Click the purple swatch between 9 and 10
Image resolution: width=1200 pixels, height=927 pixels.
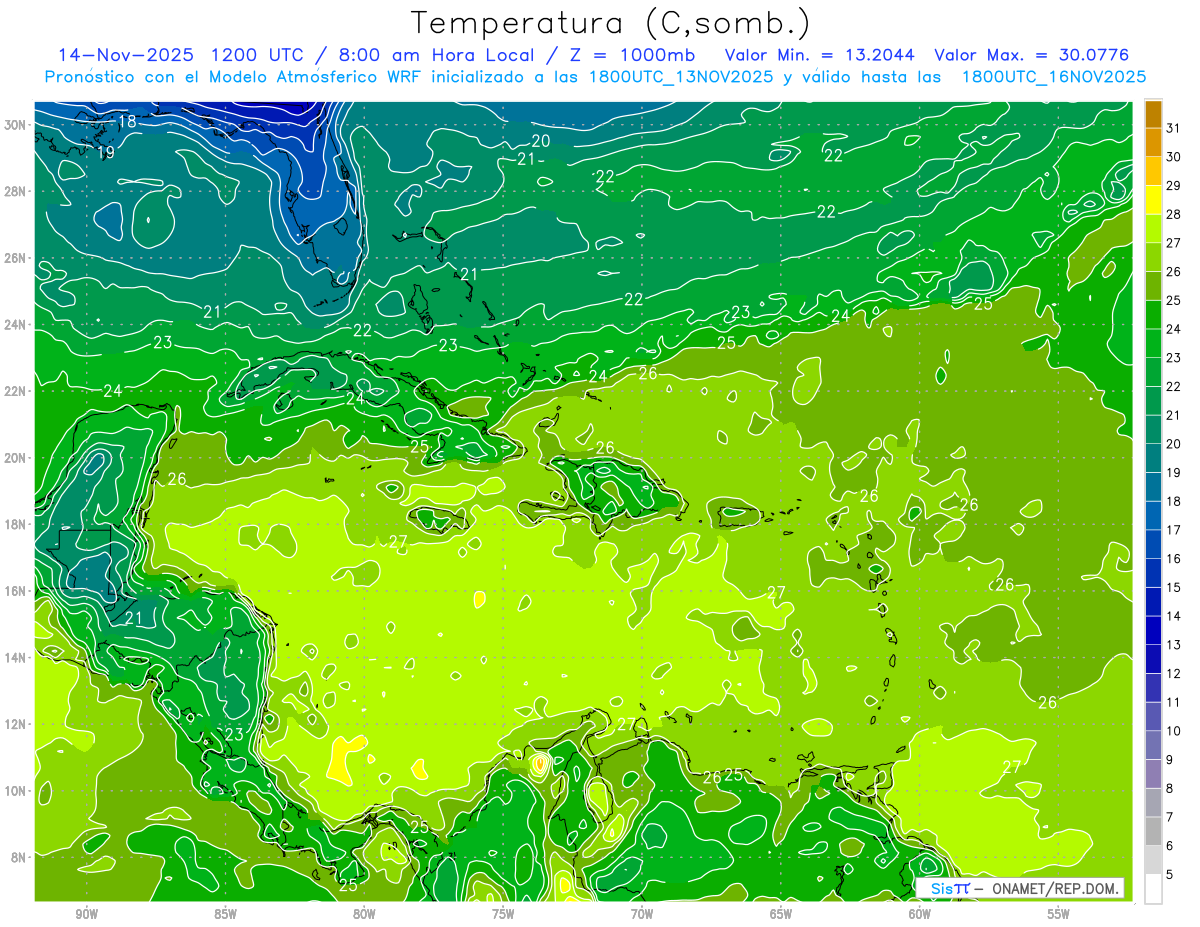point(1153,746)
